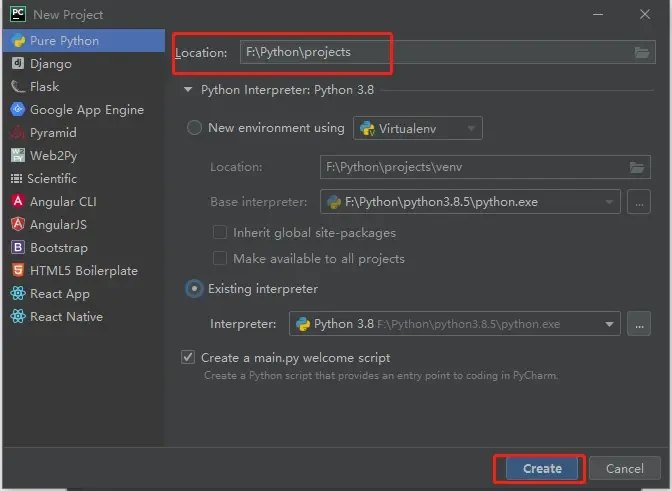Select the Flask icon in sidebar

tap(18, 87)
